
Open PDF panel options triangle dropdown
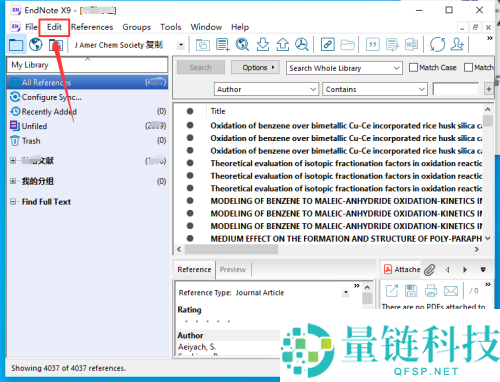[x=483, y=270]
